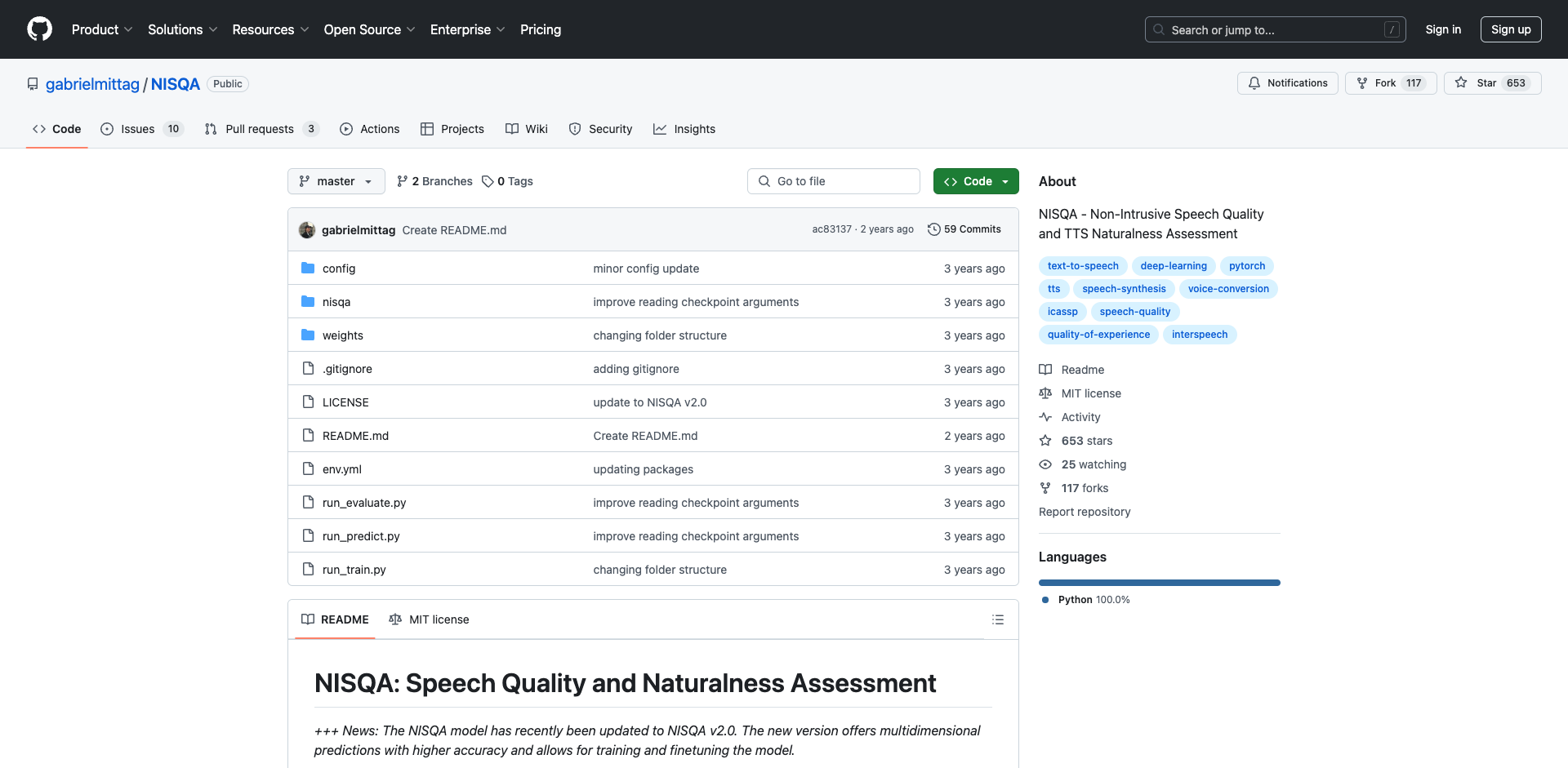Click the README.md file icon
This screenshot has height=768, width=1568.
tap(308, 435)
